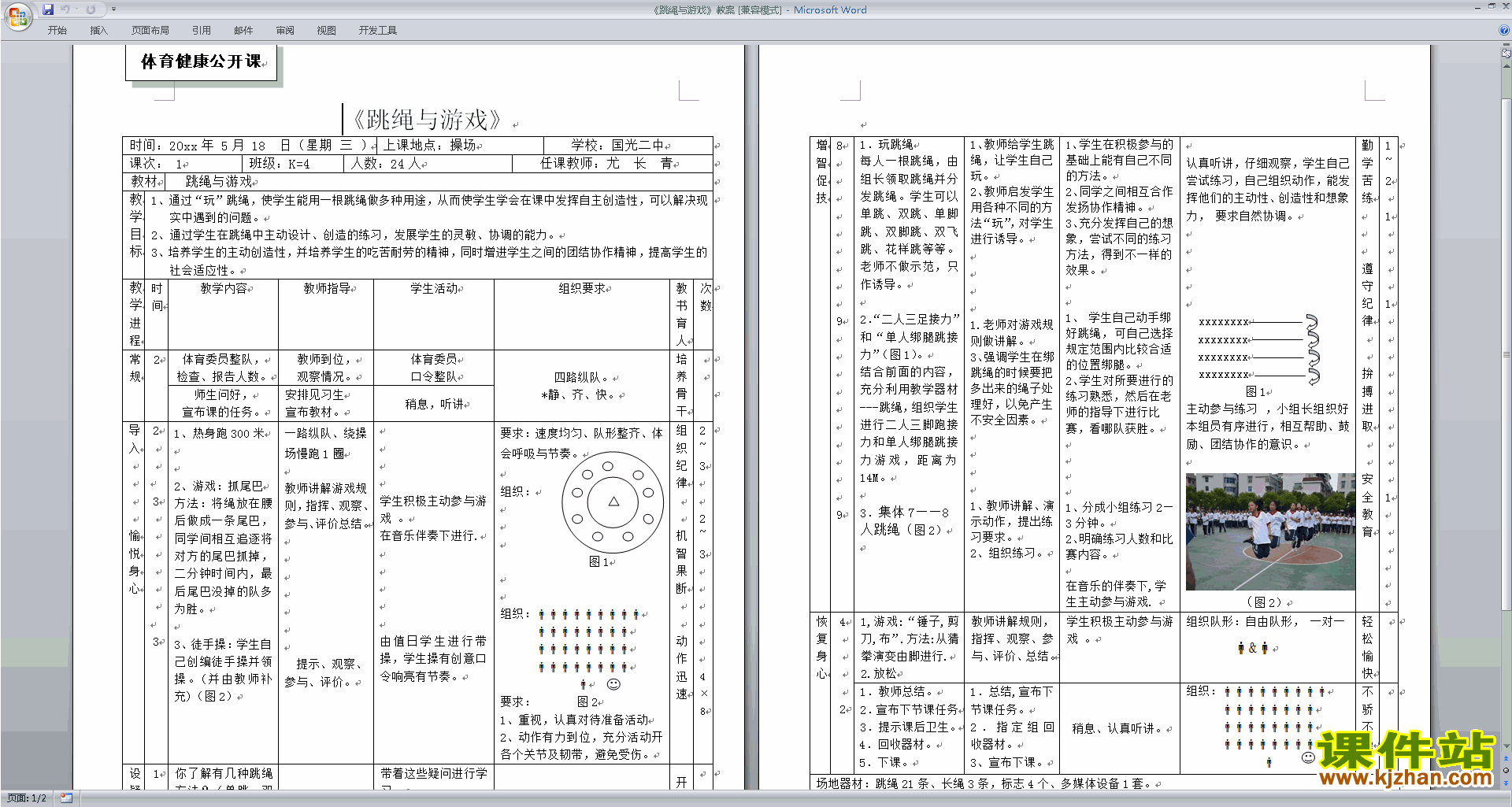
Task: Click the 稍息、认真听讲。 cell on page two
Action: pos(1118,729)
